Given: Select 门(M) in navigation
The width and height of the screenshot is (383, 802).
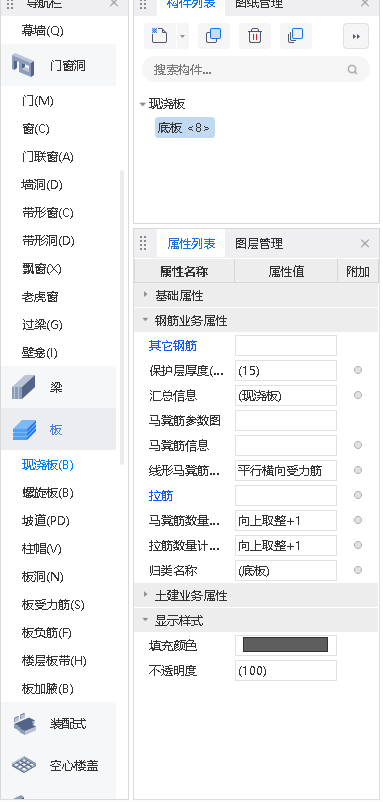Looking at the screenshot, I should (x=37, y=101).
